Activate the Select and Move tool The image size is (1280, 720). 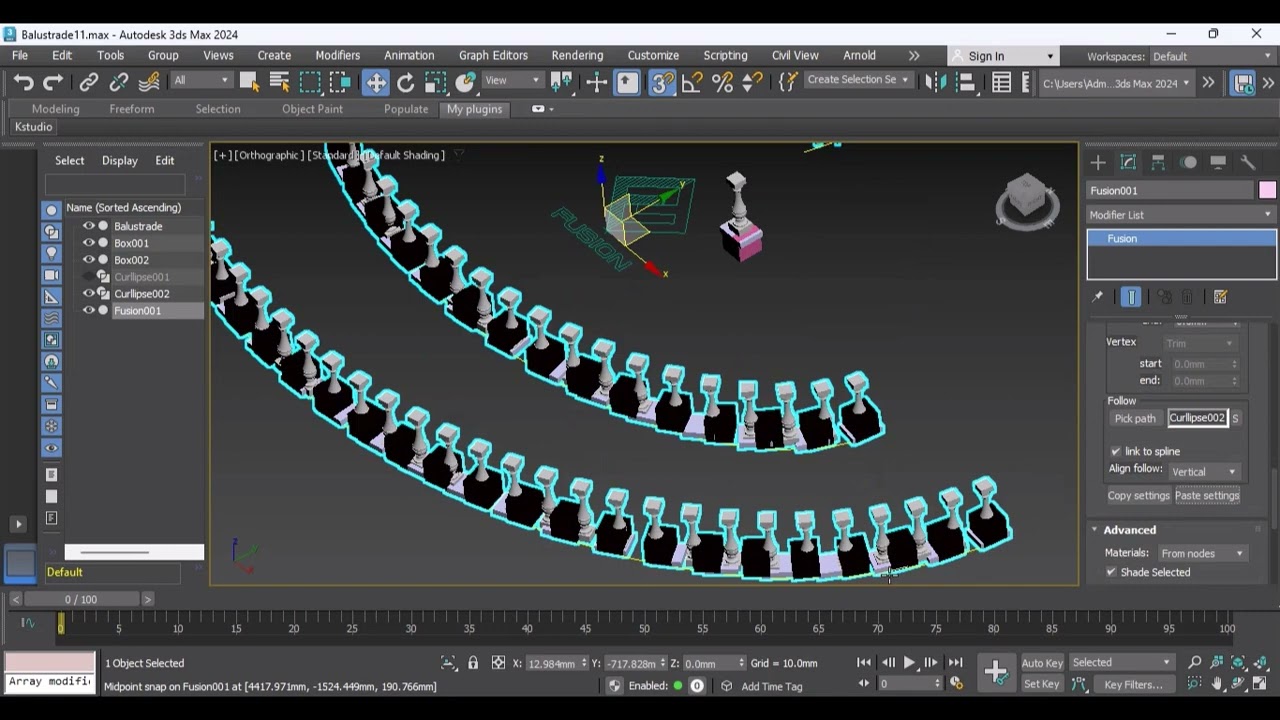(375, 83)
